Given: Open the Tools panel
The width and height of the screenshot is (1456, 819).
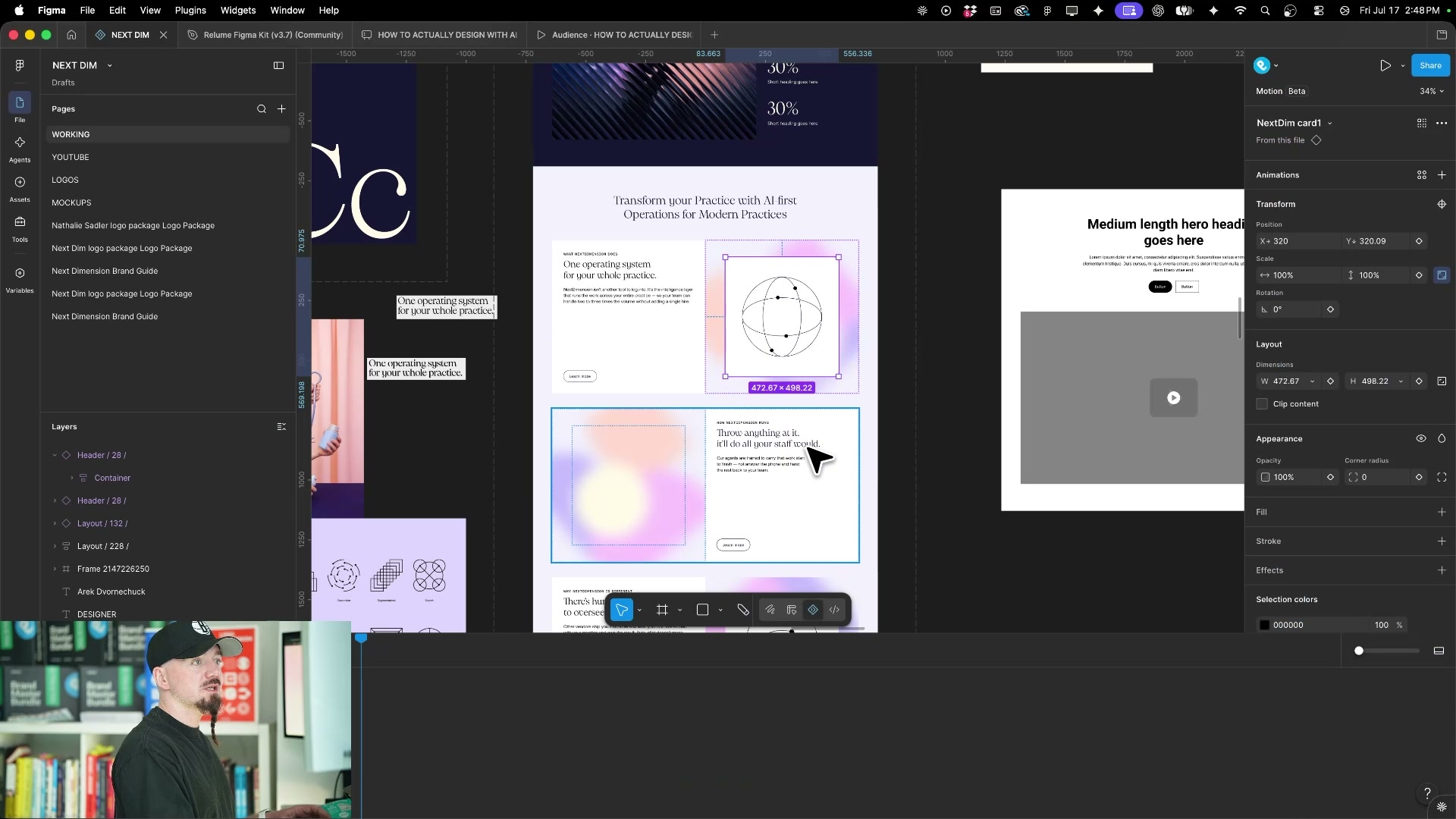Looking at the screenshot, I should coord(20,229).
